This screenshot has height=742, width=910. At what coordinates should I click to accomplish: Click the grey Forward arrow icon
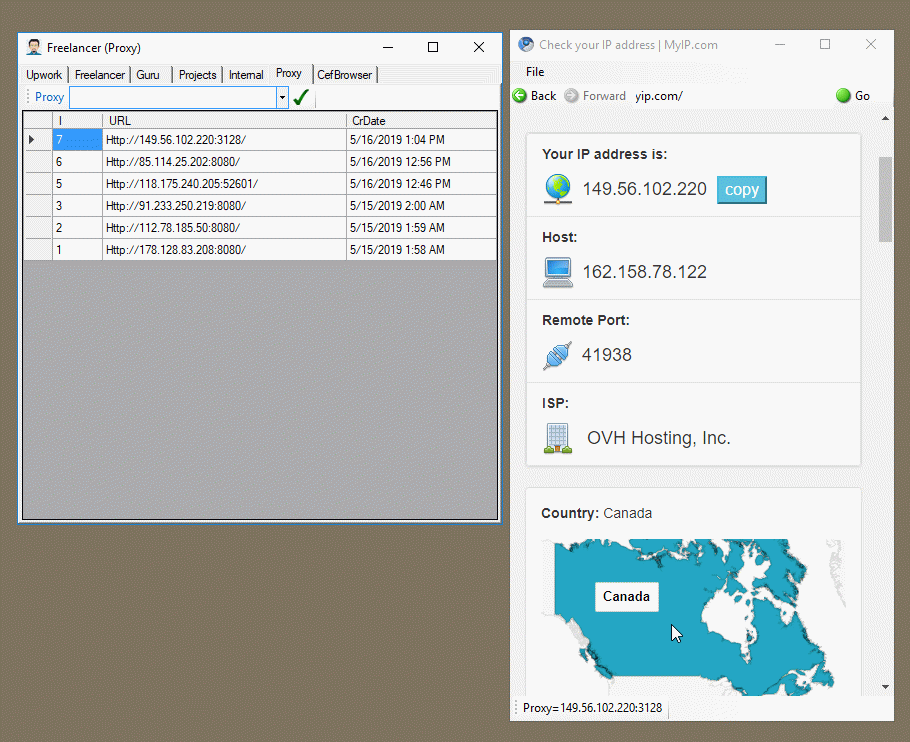[571, 96]
